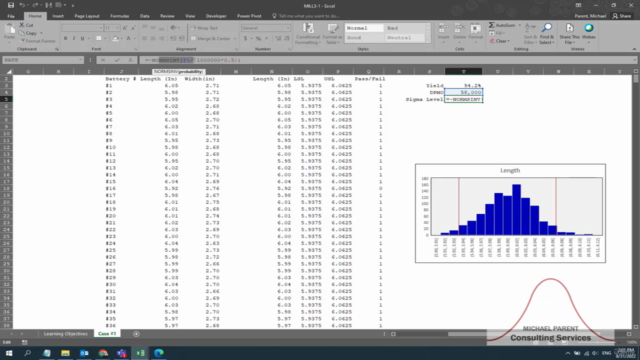Switch to the Power Pivot tab
The height and width of the screenshot is (360, 640).
pos(249,16)
